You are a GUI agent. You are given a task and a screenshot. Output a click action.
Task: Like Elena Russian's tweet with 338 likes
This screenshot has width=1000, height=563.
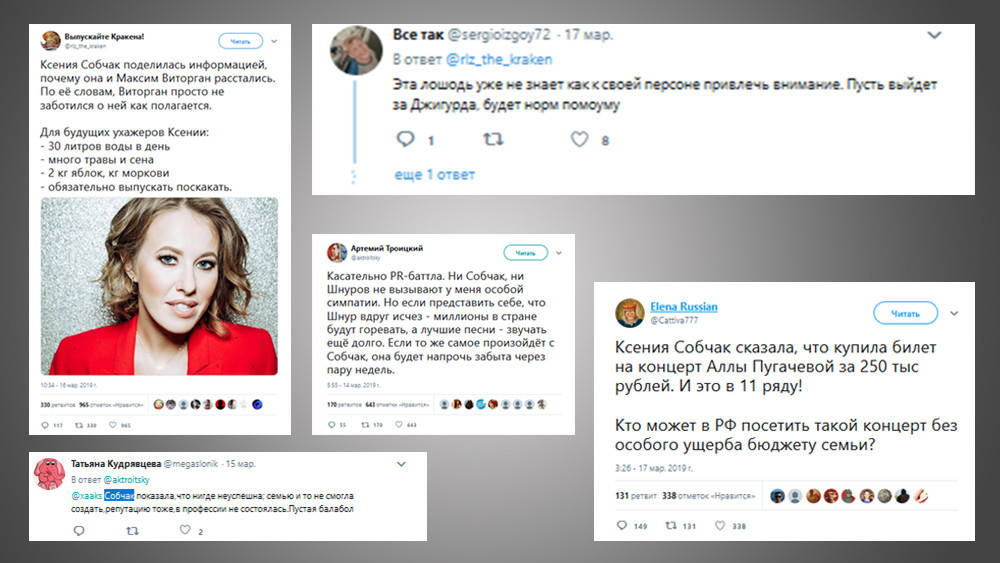[719, 525]
